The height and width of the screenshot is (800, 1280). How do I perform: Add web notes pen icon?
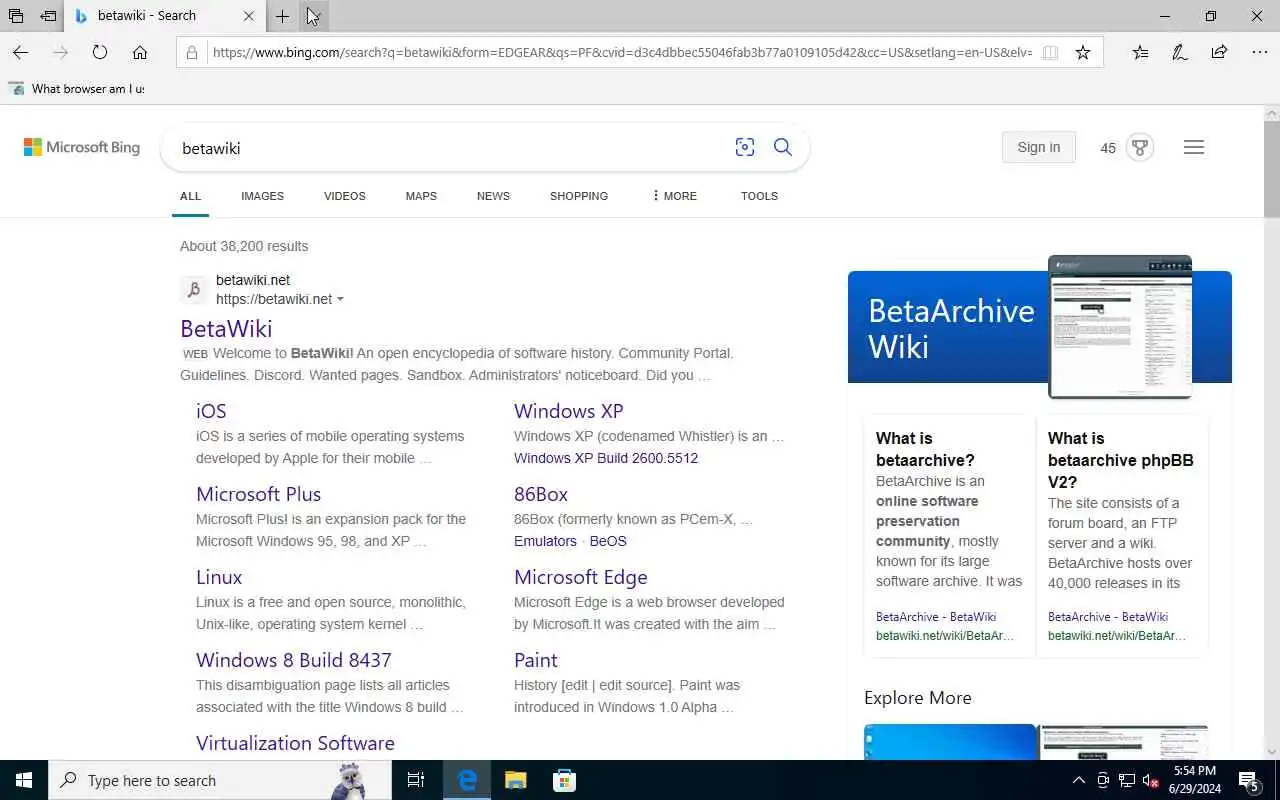(x=1180, y=52)
